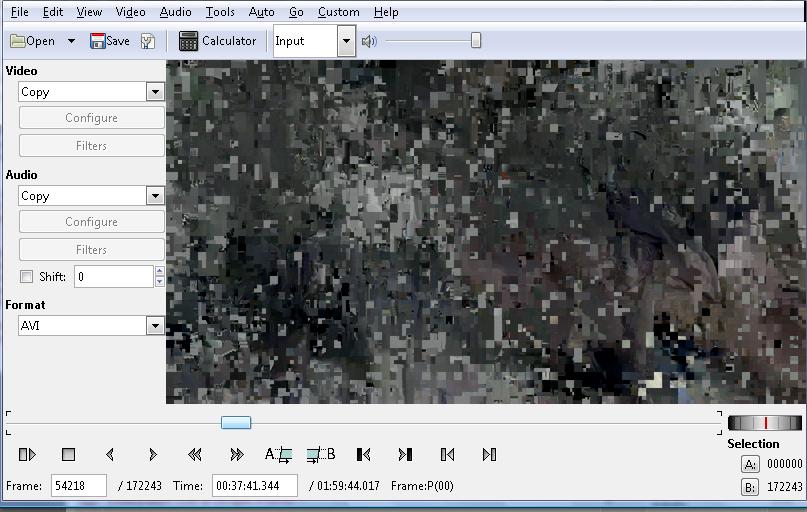This screenshot has height=512, width=807.
Task: Save the video with Save icon
Action: click(x=97, y=41)
